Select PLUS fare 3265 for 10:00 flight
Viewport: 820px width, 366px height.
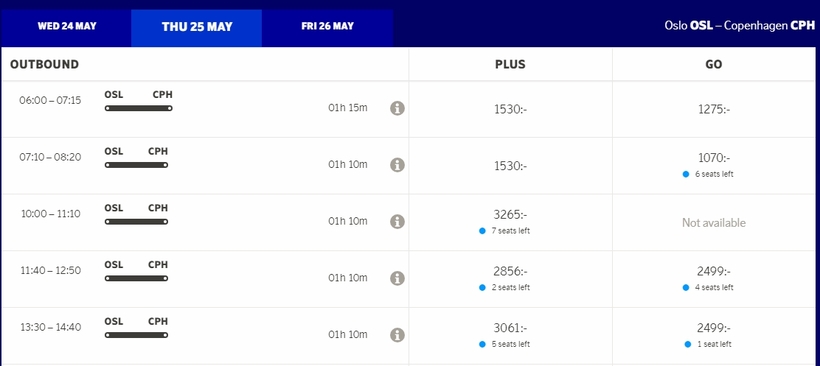[x=510, y=222]
